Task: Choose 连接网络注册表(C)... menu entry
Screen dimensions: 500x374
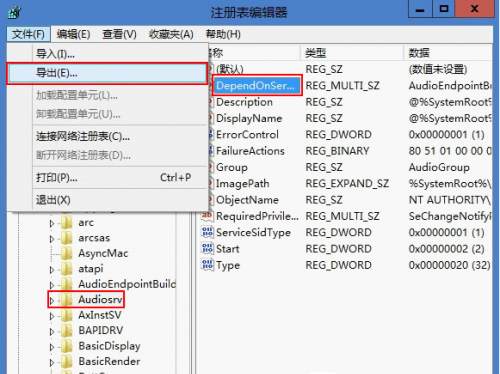Action: click(107, 136)
